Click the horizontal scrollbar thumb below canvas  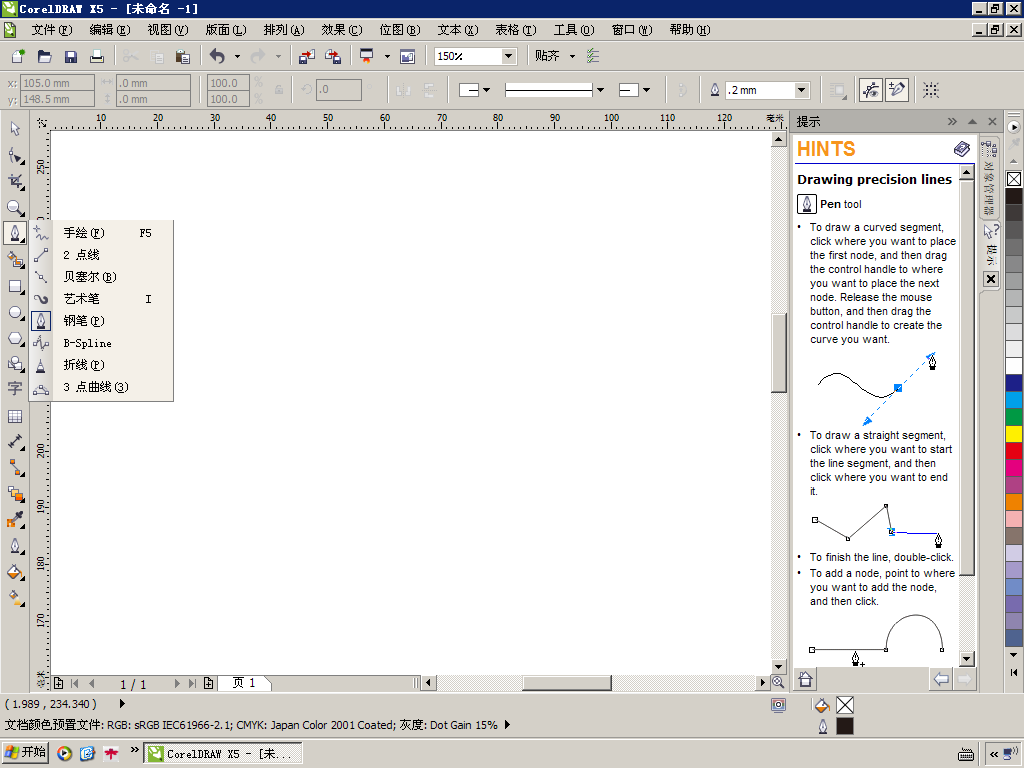(x=567, y=683)
